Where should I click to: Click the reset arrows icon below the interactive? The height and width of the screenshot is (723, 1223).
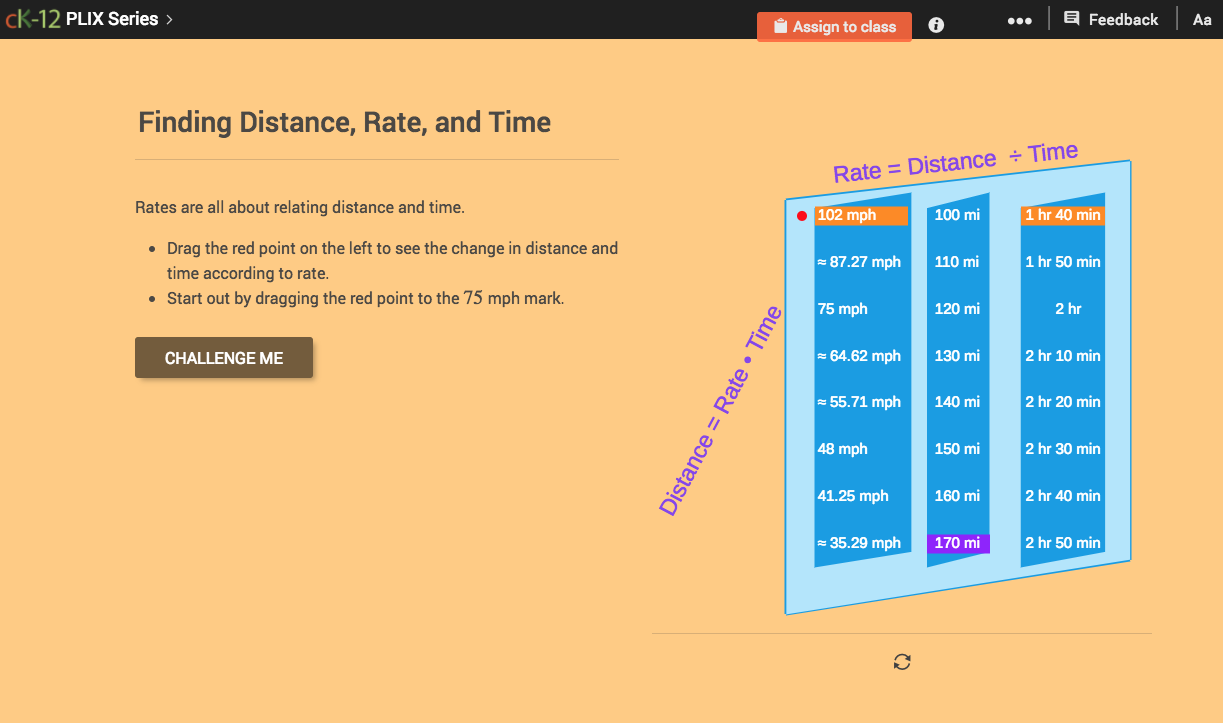901,662
